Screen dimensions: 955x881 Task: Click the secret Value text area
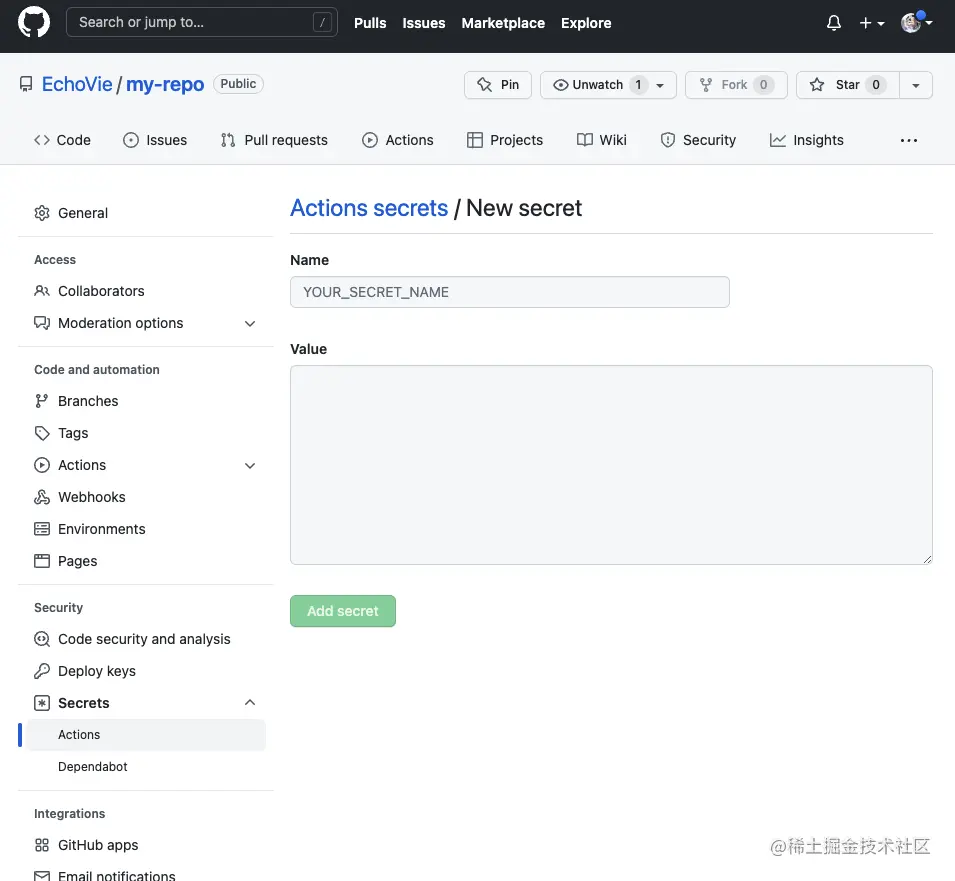611,464
